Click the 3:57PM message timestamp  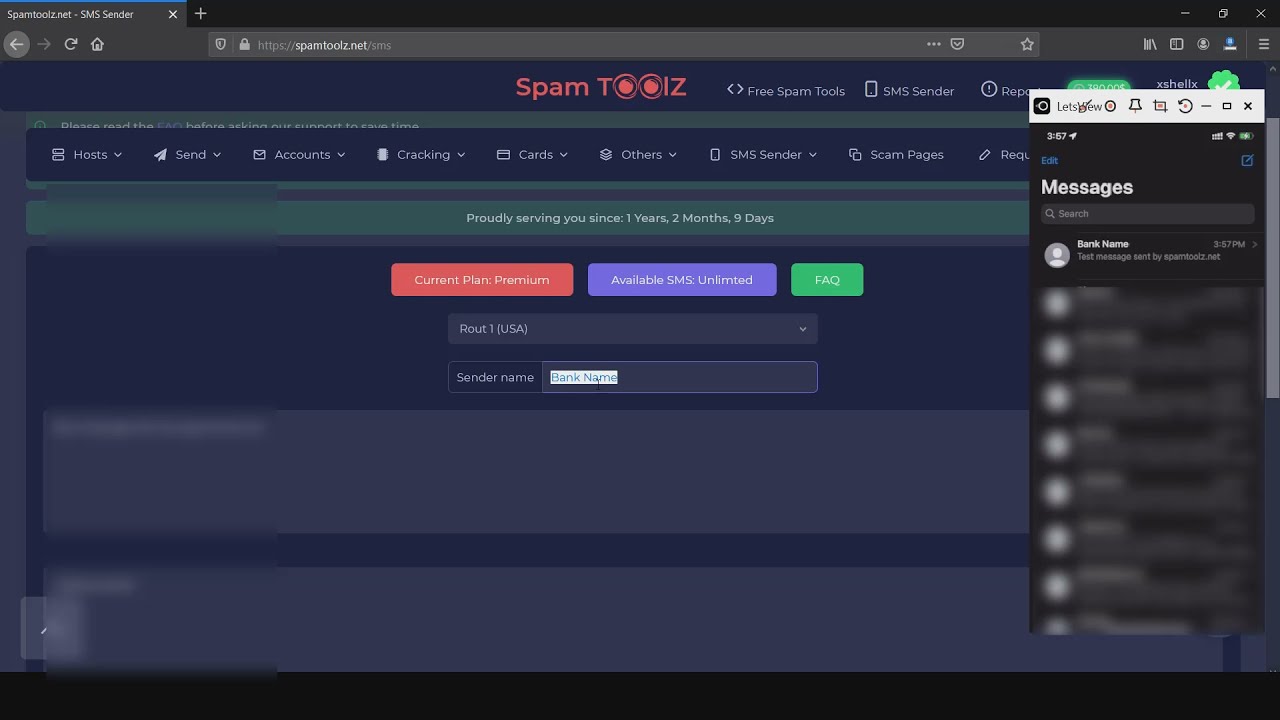click(1229, 244)
